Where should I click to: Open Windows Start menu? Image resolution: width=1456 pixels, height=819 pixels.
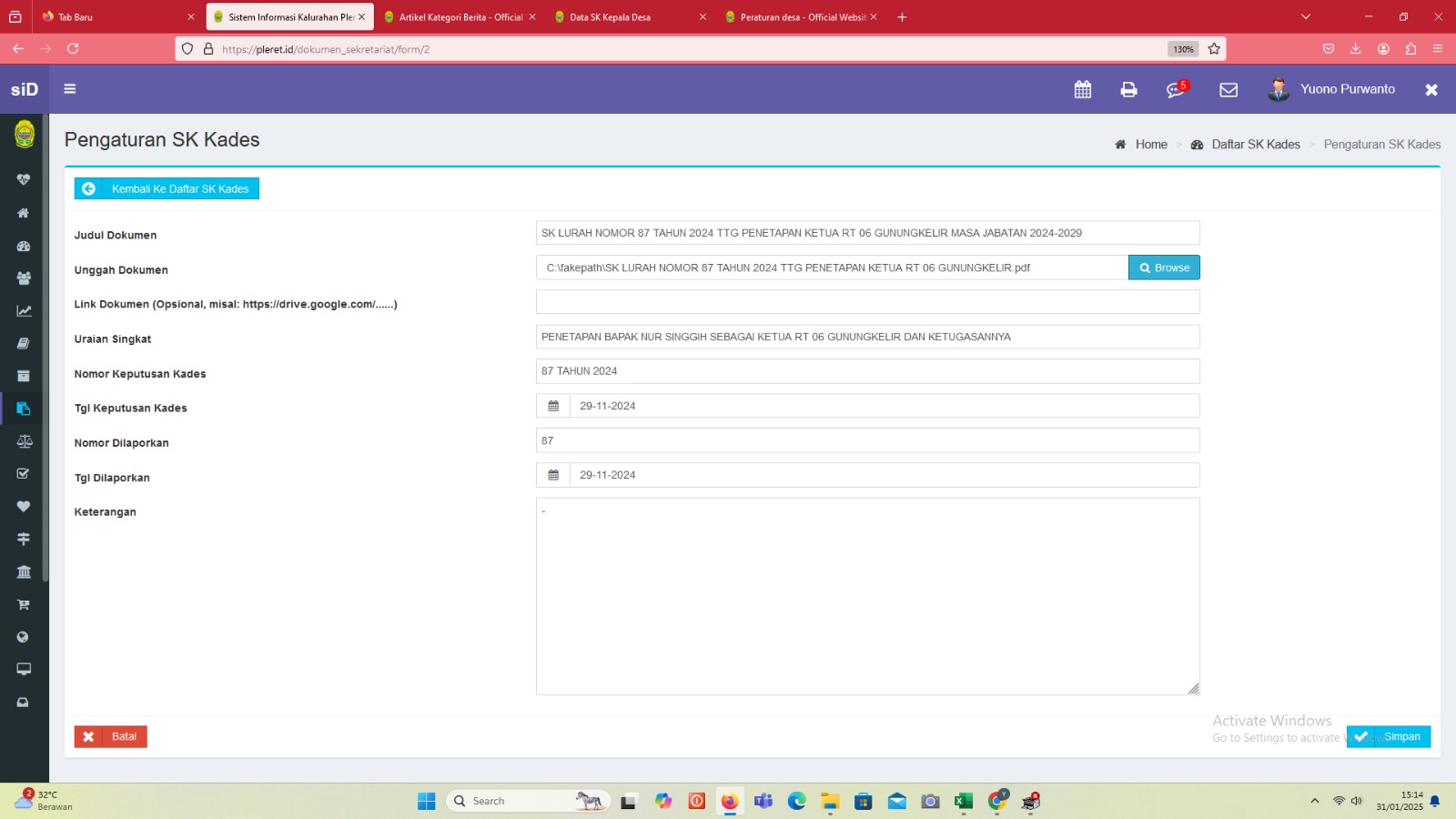pyautogui.click(x=426, y=801)
